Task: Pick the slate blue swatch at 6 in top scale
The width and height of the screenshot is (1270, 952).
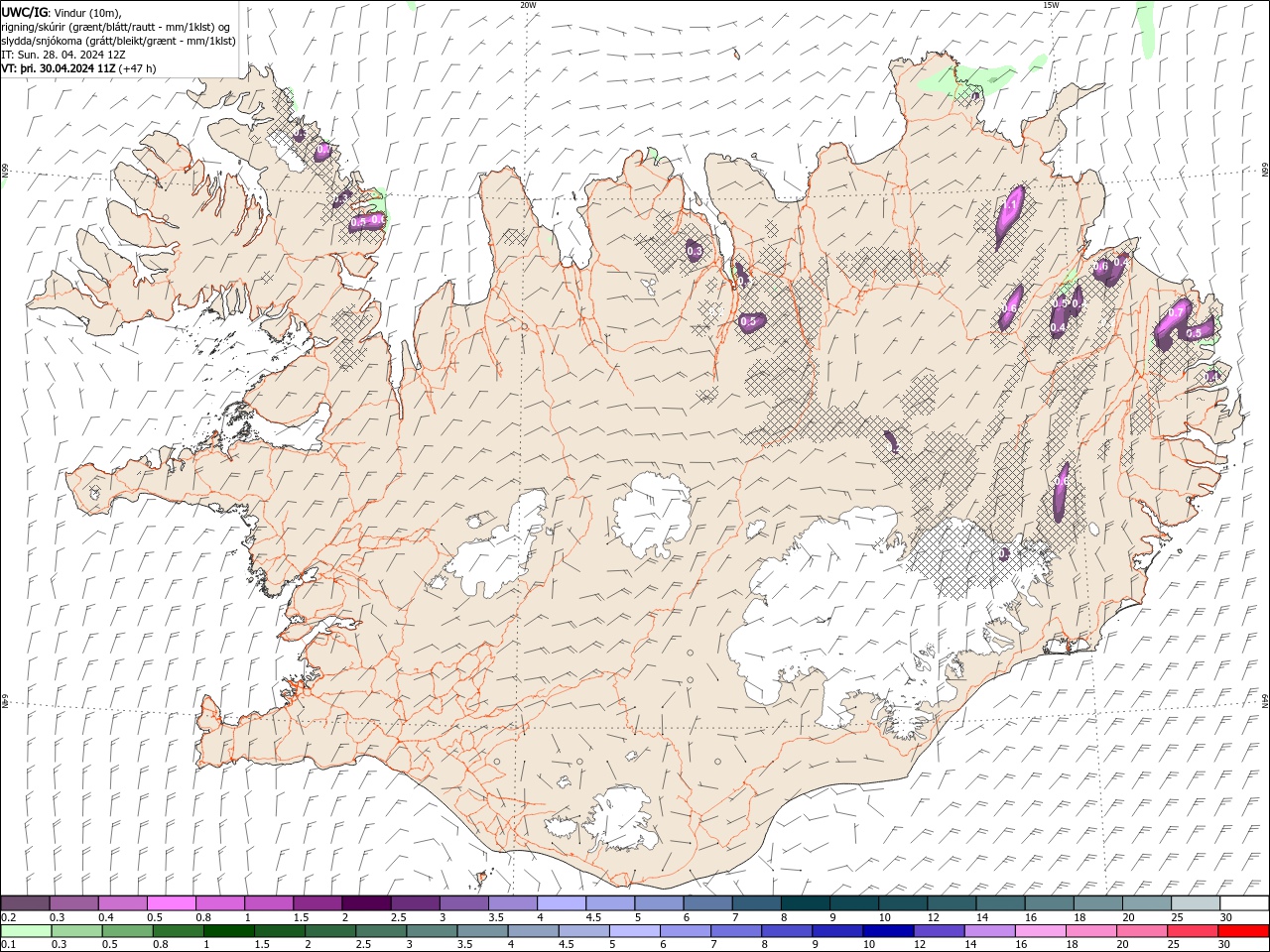Action: click(708, 902)
